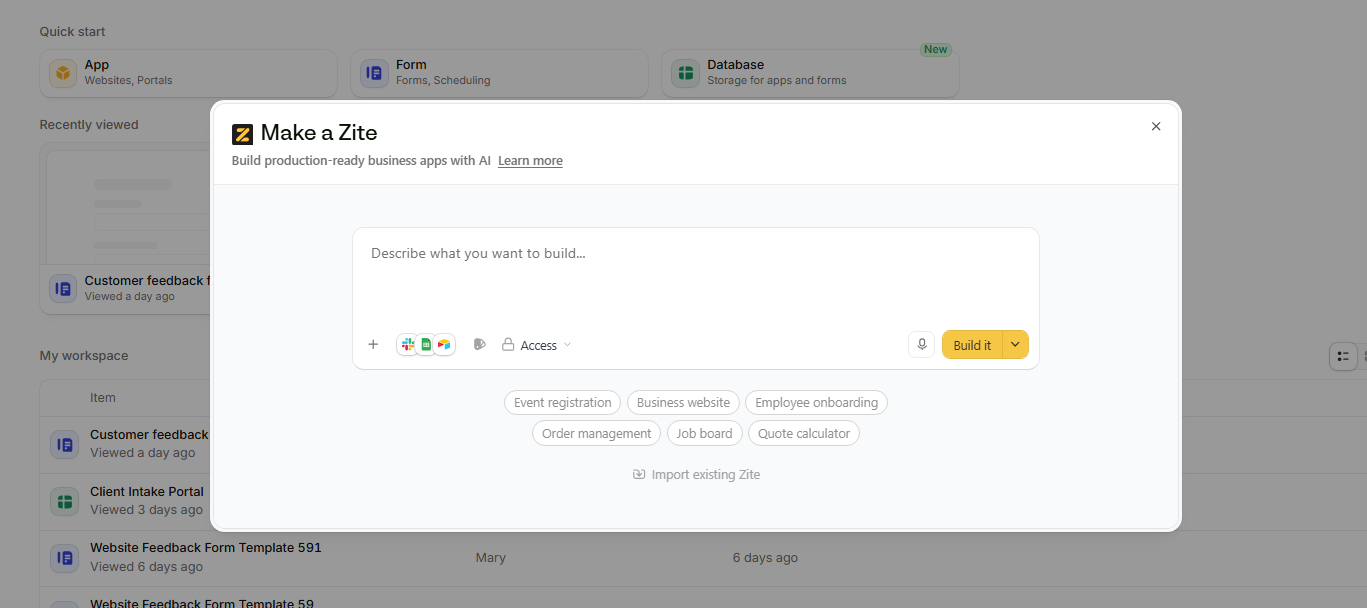Click form icon of Customer feedback workspace row
Image resolution: width=1367 pixels, height=608 pixels.
tap(64, 444)
